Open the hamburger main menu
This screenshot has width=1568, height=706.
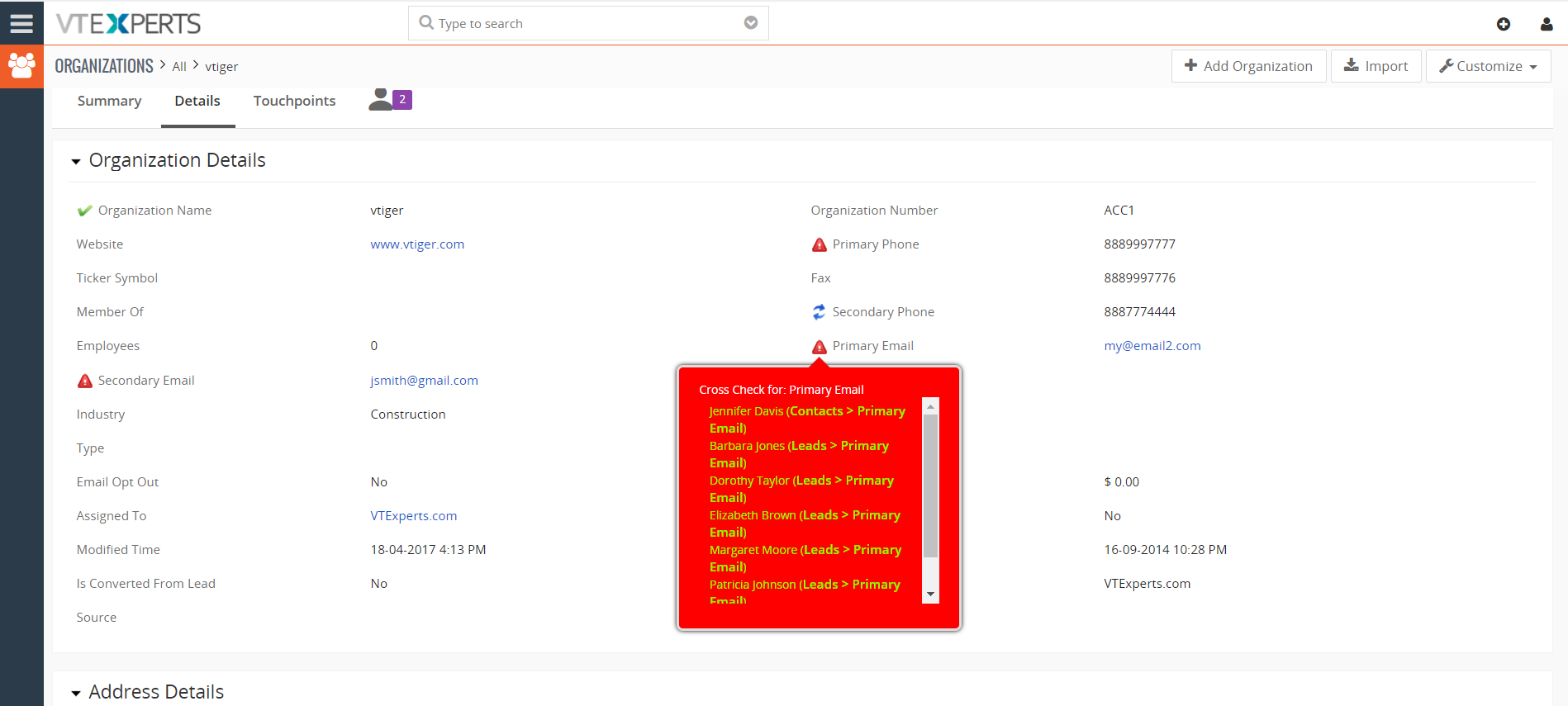21,23
